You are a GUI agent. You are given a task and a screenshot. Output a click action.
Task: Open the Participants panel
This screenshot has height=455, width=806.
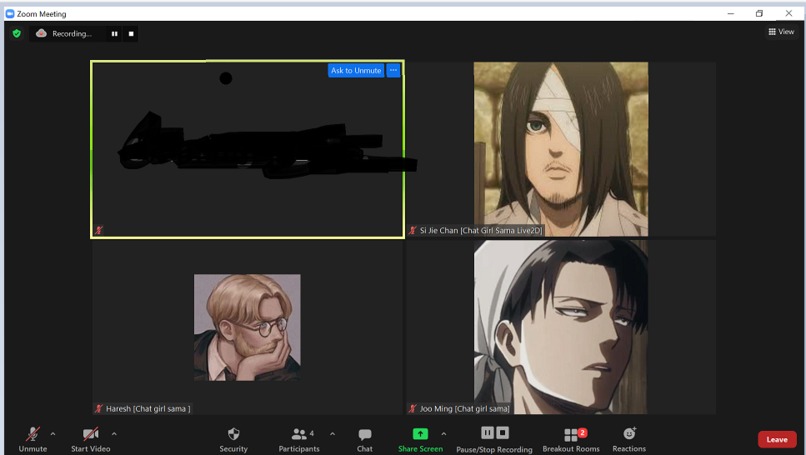[299, 440]
